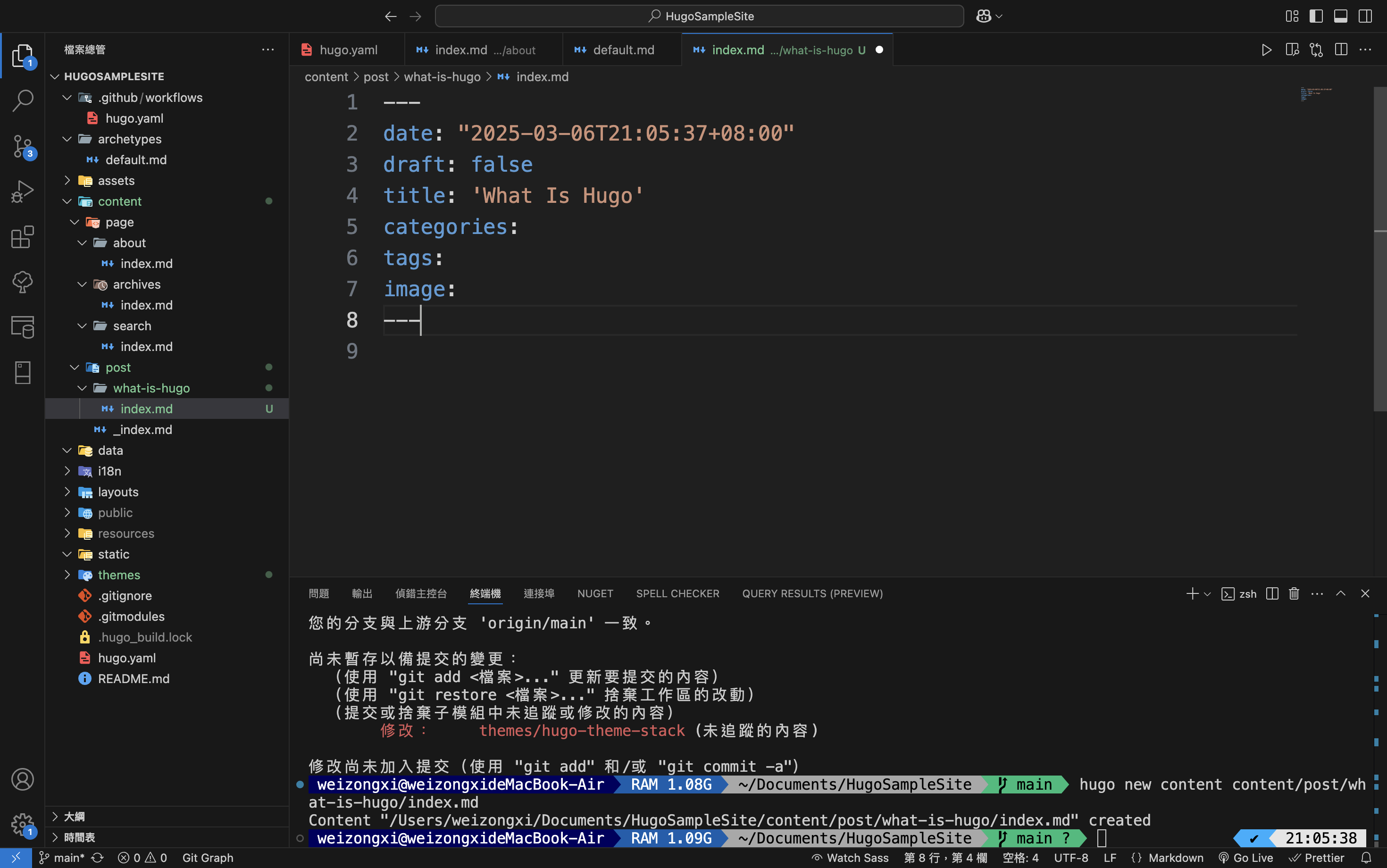Open the source control changes icon in editor toolbar
The width and height of the screenshot is (1387, 868).
[1316, 50]
